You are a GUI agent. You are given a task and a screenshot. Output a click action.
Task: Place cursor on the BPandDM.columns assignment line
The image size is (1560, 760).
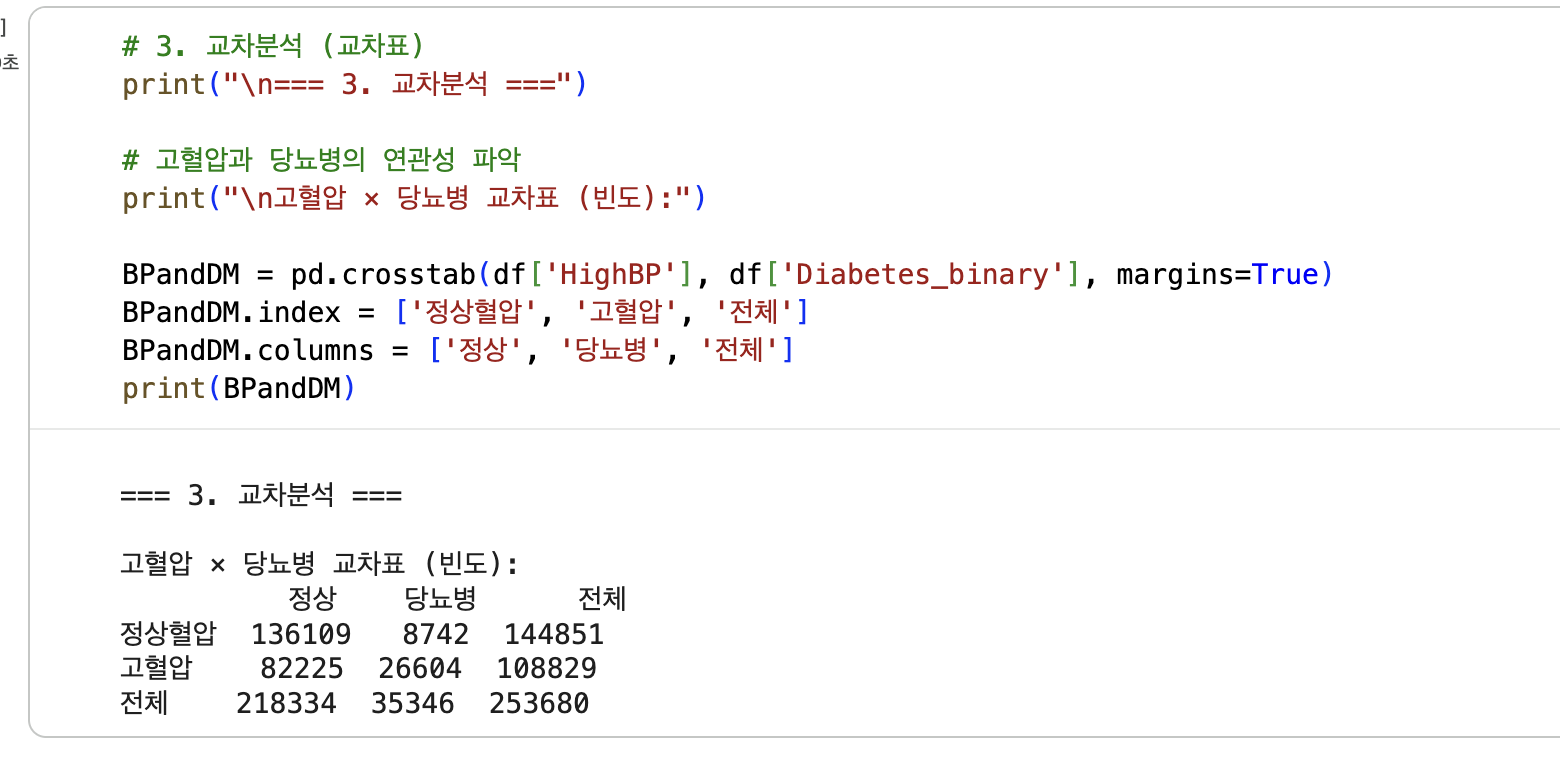tap(457, 350)
